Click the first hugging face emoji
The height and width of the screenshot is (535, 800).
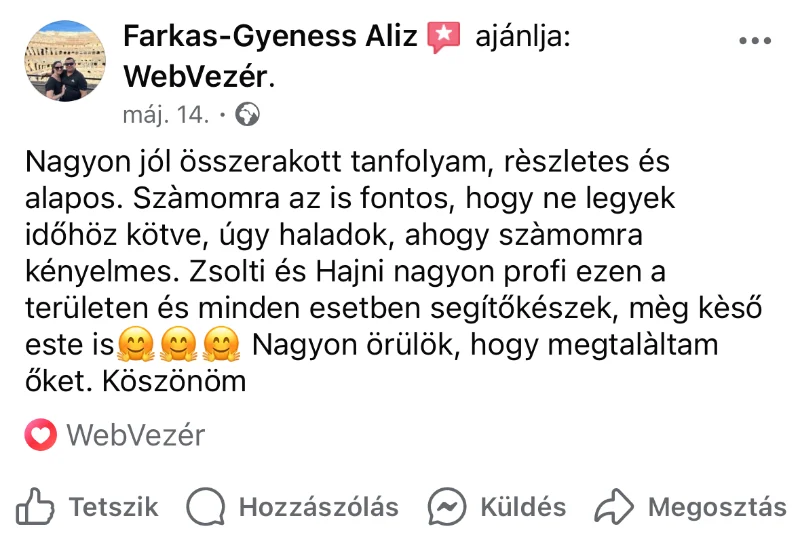(135, 344)
